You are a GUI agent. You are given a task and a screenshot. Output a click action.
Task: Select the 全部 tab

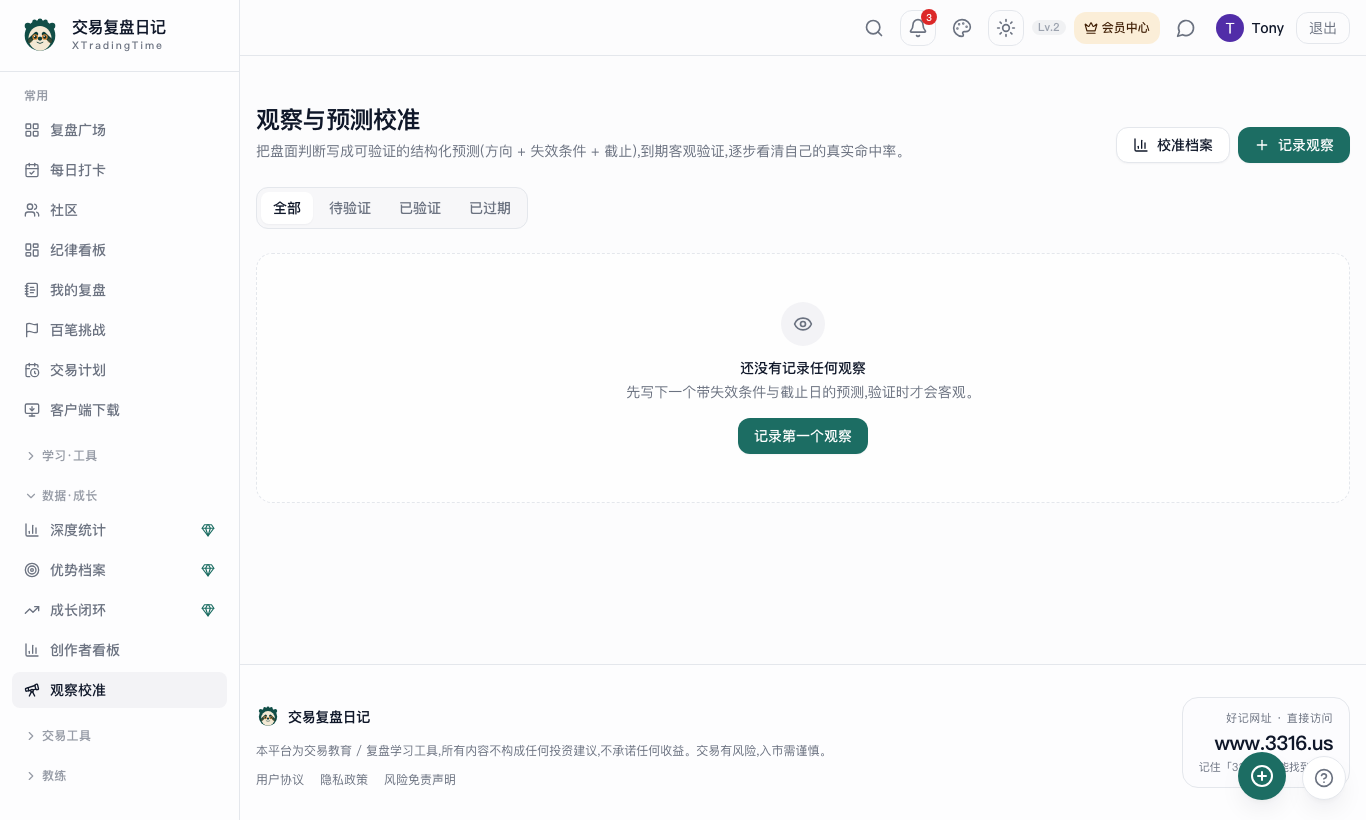[x=287, y=208]
